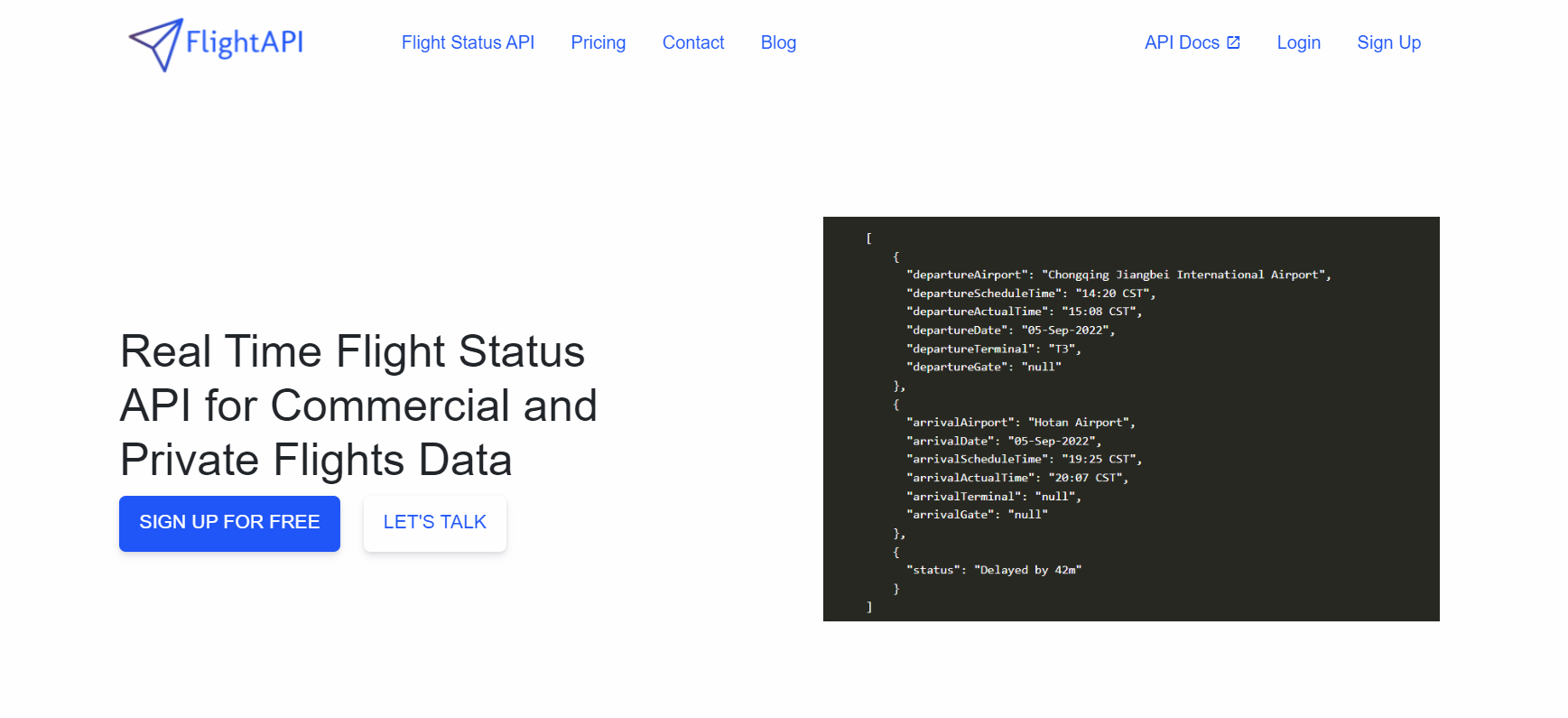This screenshot has height=718, width=1568.
Task: Click the arrivalGate null line in JSON
Action: tap(977, 515)
